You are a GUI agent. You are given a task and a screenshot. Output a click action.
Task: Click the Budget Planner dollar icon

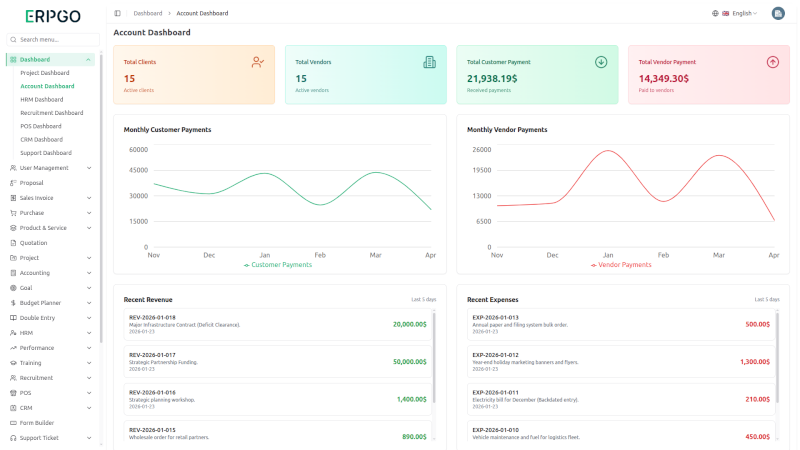[12, 303]
